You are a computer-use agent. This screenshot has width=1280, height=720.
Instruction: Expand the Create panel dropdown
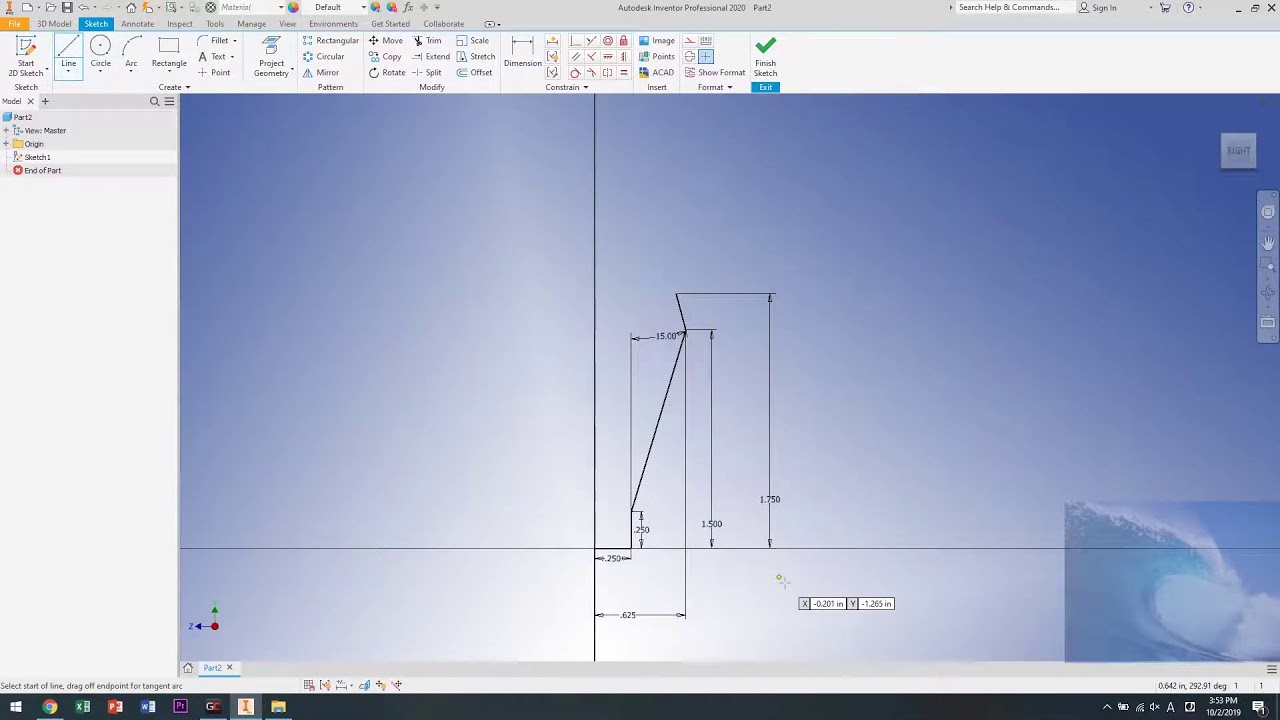click(174, 87)
